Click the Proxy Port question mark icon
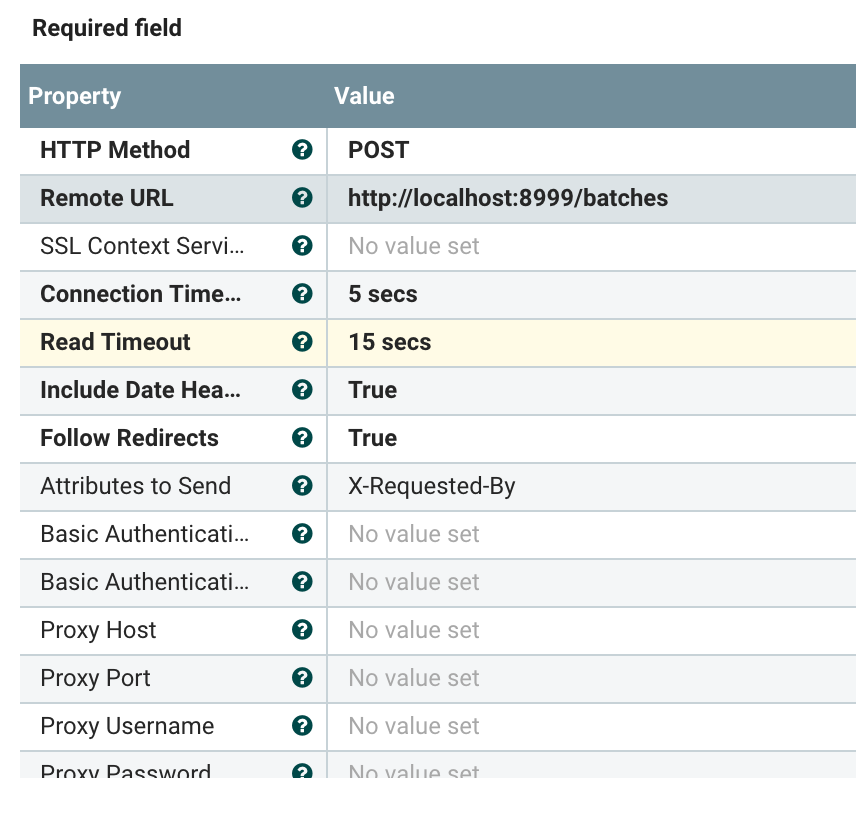 (x=302, y=678)
